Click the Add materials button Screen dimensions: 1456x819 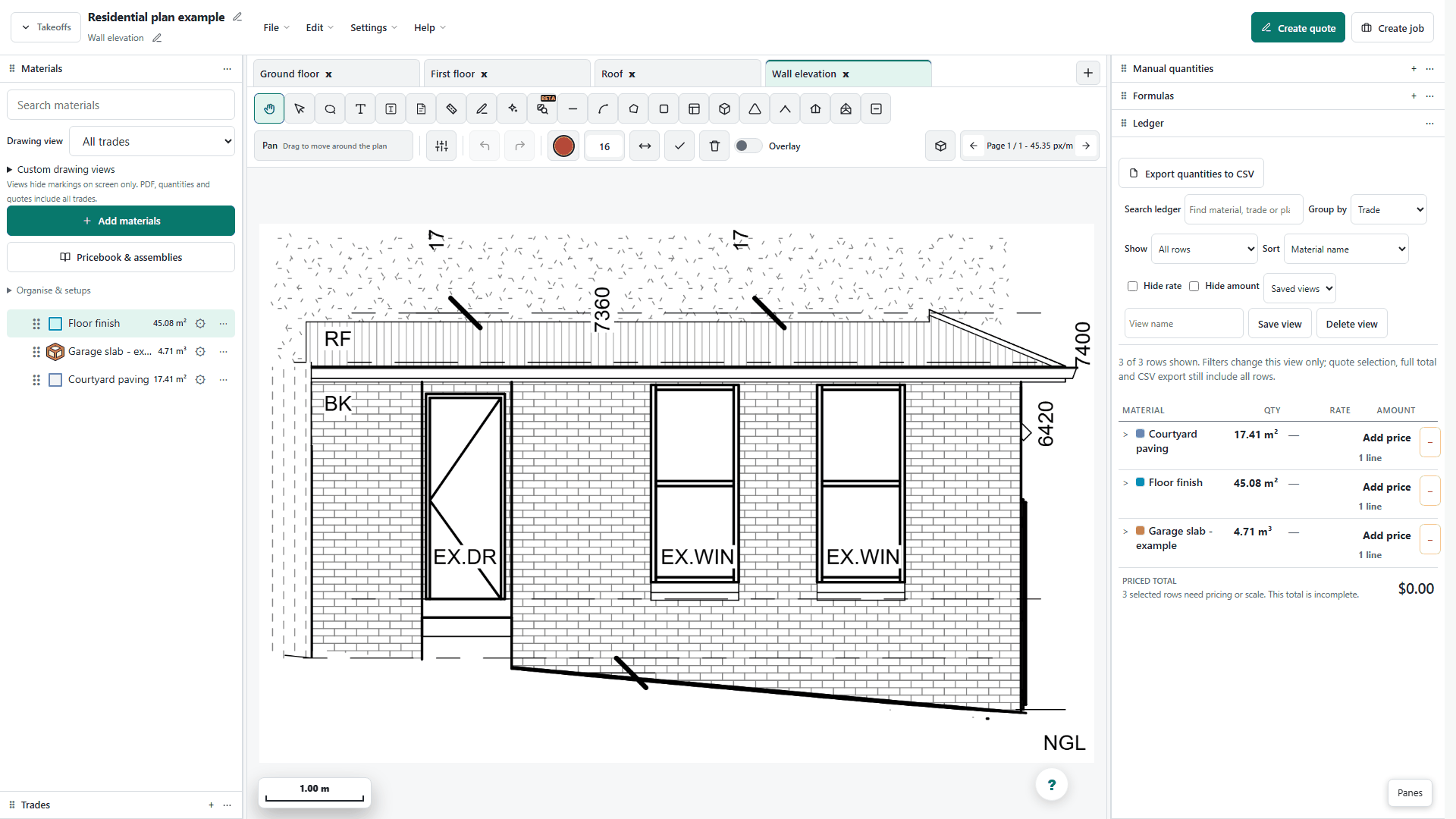(121, 221)
